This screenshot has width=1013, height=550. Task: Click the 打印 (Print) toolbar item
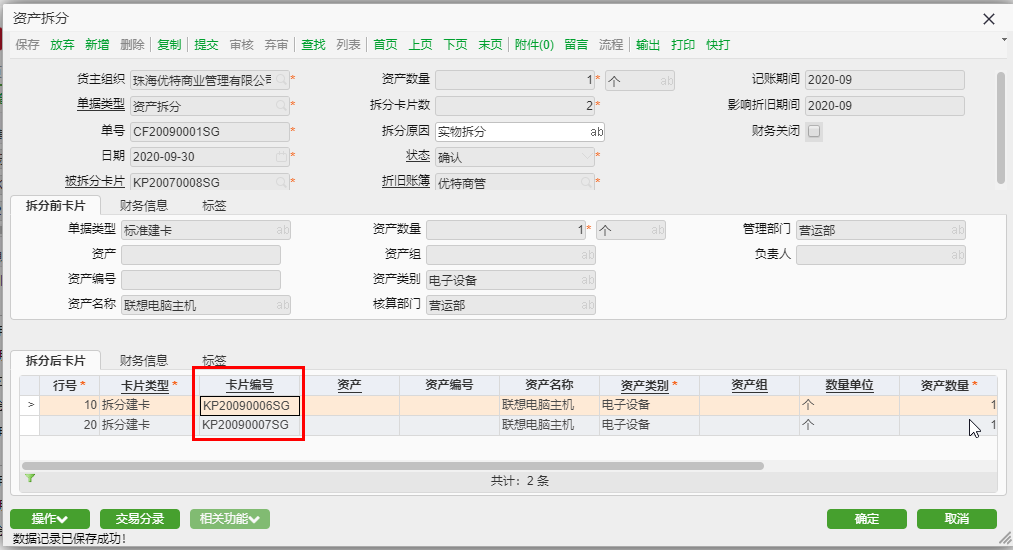click(683, 45)
